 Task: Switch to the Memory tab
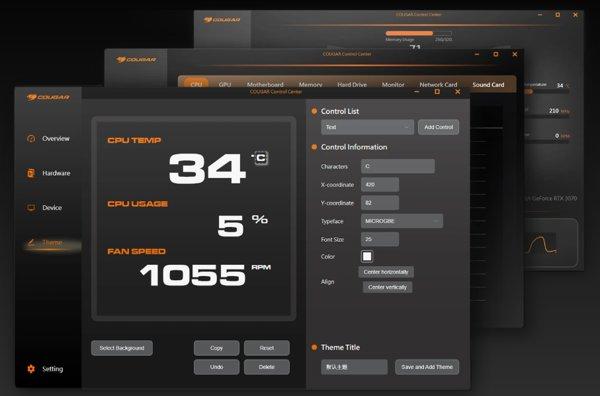[310, 85]
